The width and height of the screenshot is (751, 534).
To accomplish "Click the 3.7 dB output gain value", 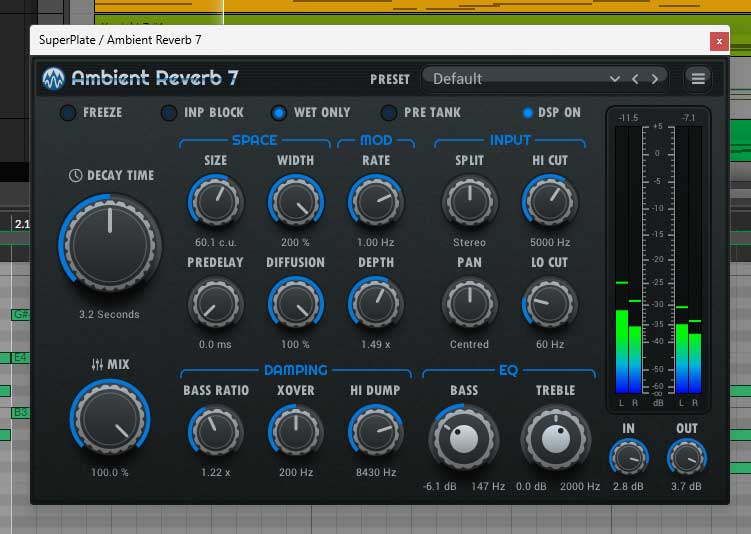I will pyautogui.click(x=686, y=487).
